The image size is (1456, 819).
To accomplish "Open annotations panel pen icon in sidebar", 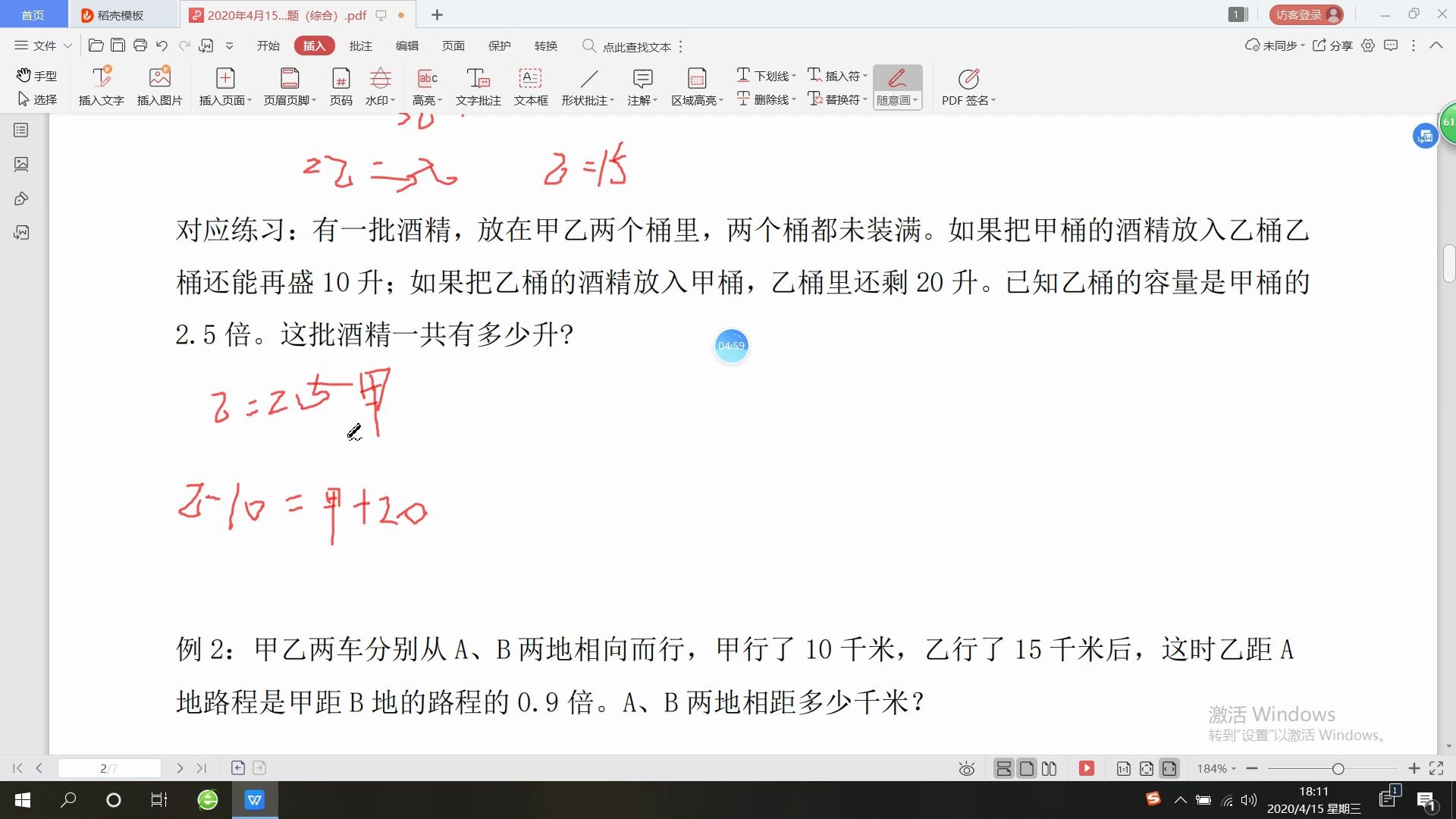I will [21, 199].
